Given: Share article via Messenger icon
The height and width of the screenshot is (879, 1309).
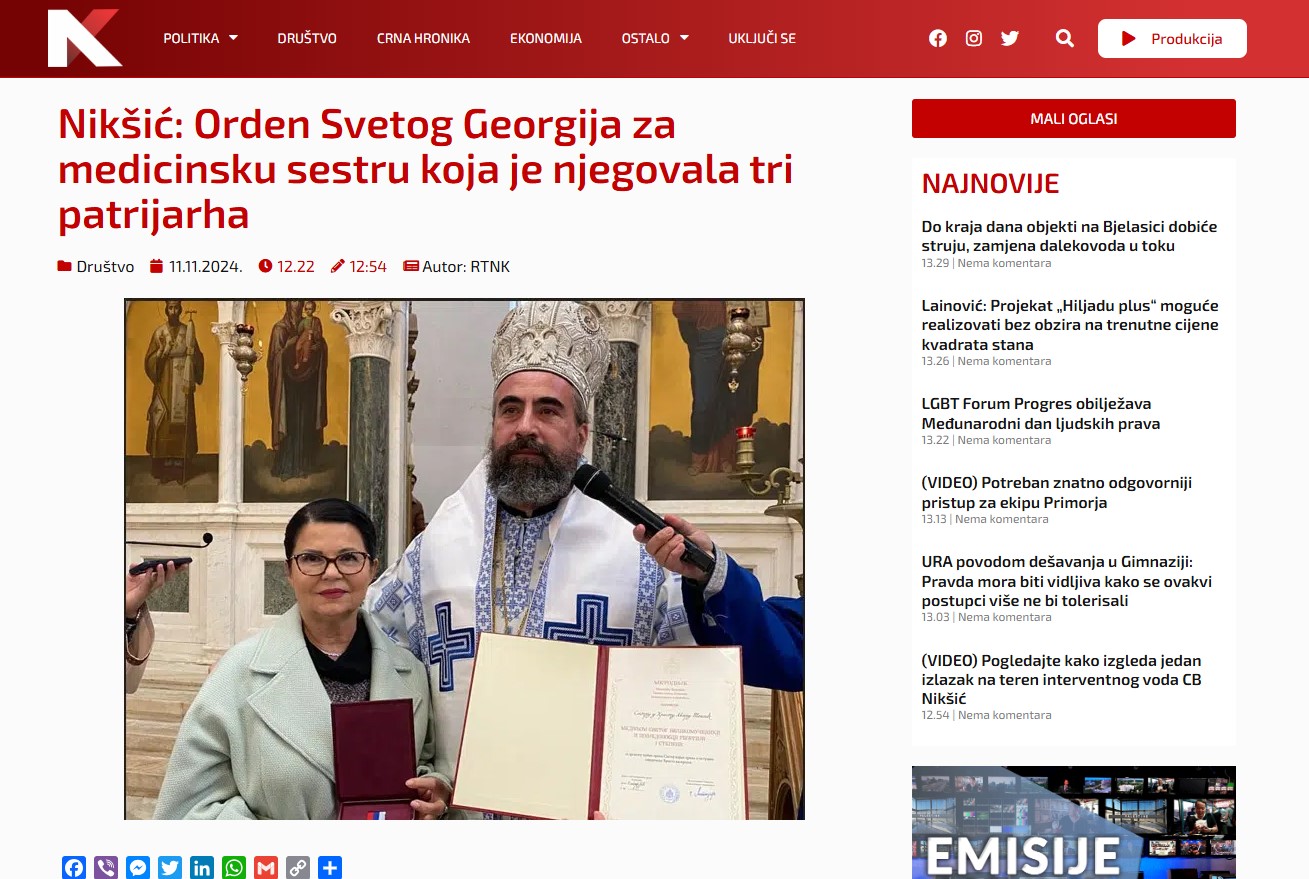Looking at the screenshot, I should click(x=138, y=867).
